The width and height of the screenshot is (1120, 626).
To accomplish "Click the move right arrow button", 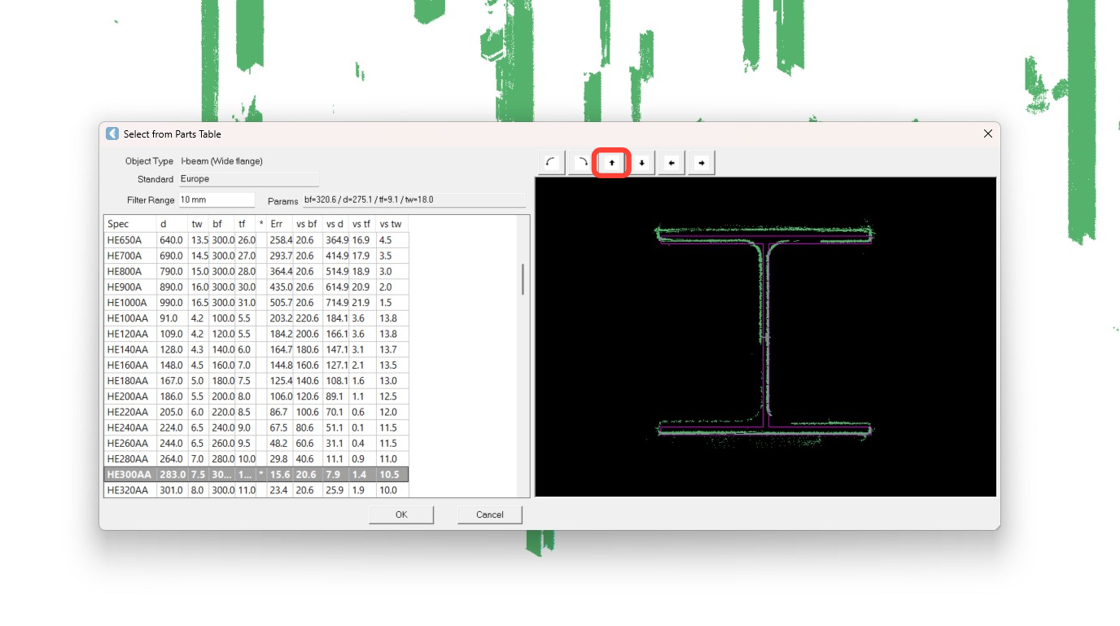I will [x=702, y=163].
